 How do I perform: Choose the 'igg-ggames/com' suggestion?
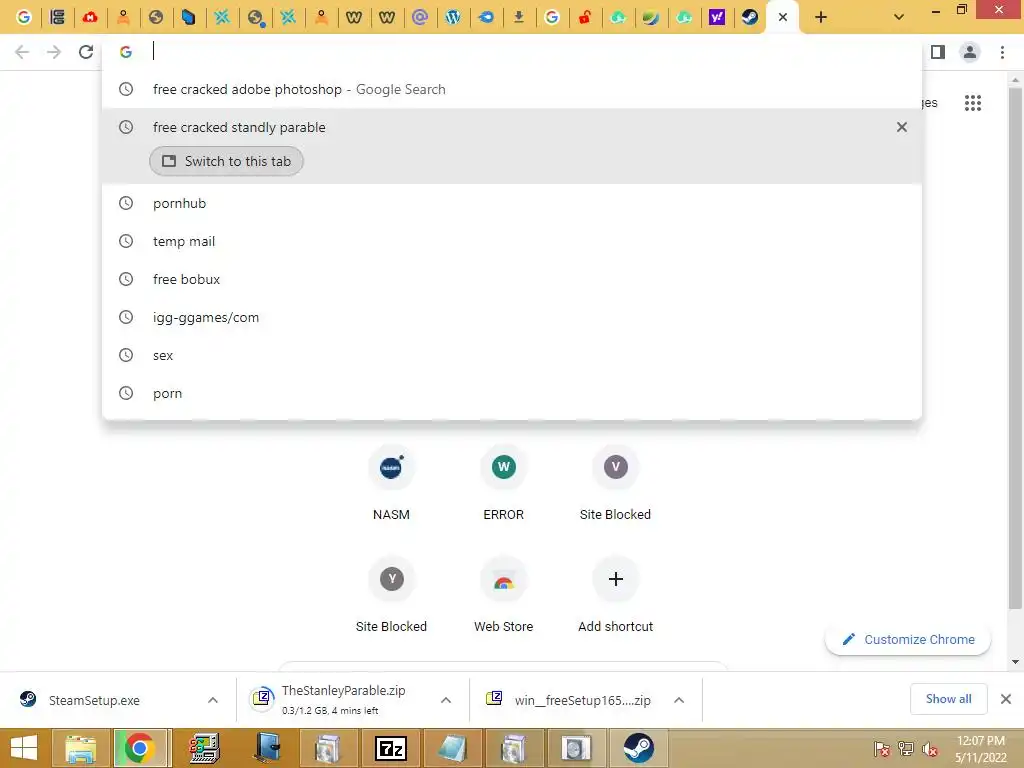click(x=512, y=317)
